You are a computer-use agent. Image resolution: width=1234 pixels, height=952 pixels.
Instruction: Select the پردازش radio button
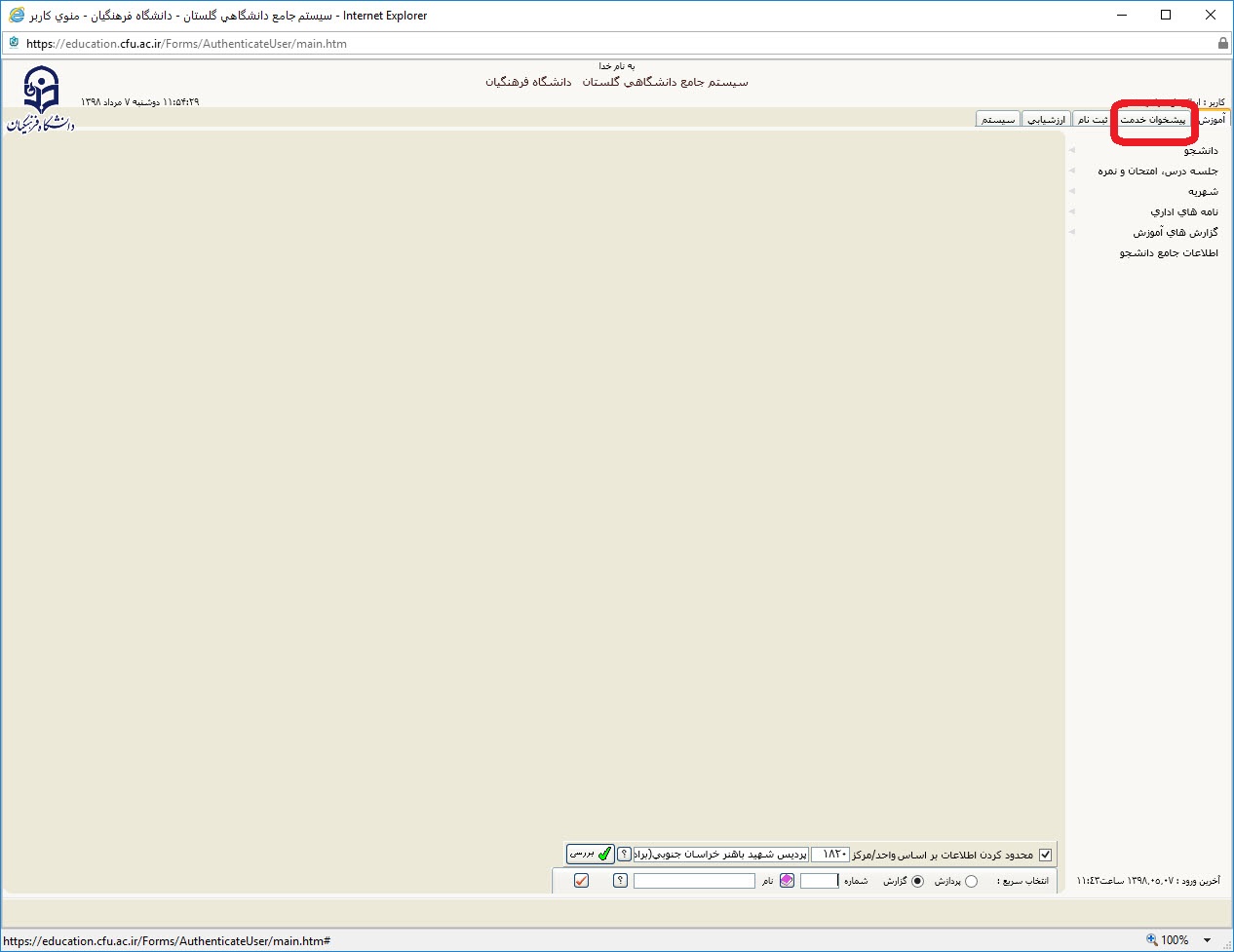971,881
